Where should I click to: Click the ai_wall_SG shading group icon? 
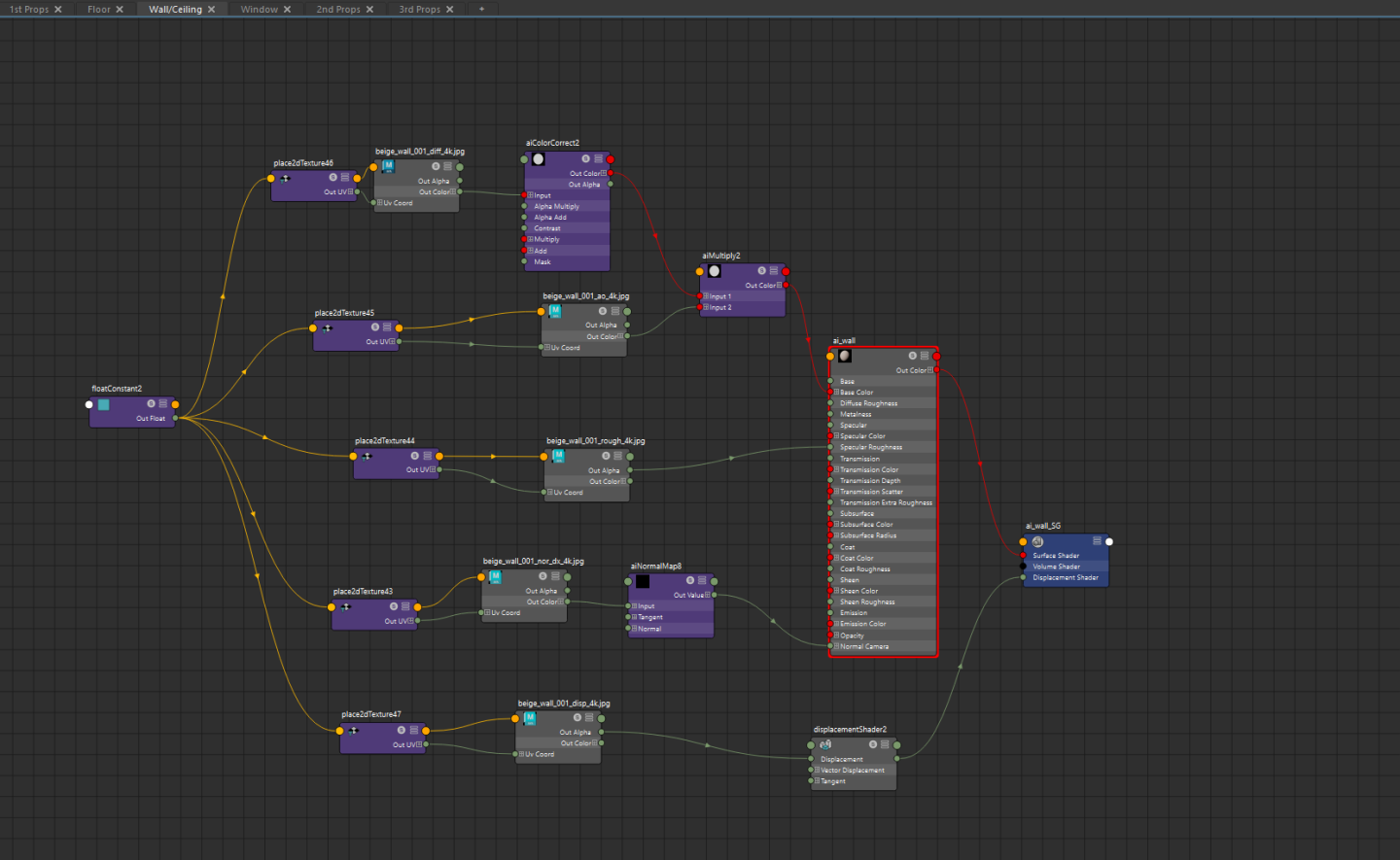[1038, 541]
